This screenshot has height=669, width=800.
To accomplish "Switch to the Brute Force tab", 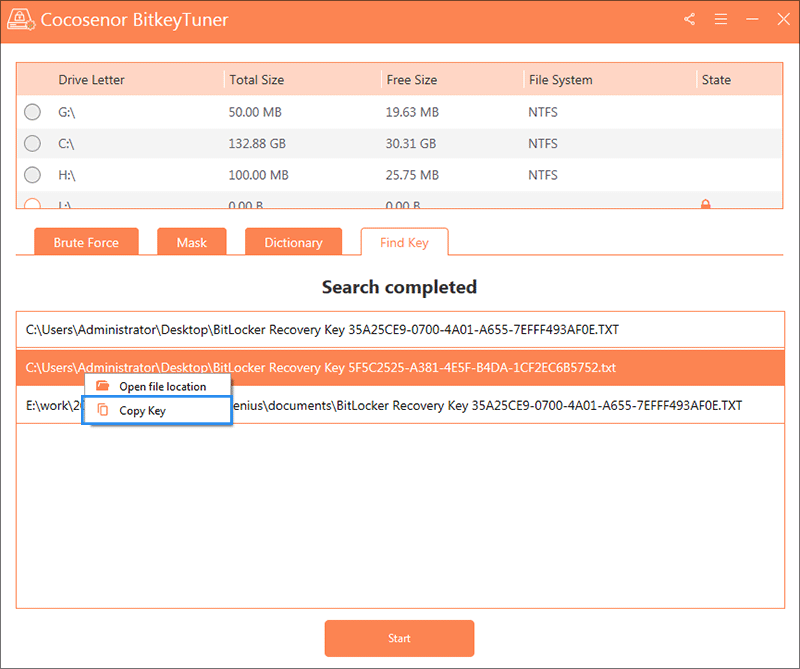I will coord(86,242).
